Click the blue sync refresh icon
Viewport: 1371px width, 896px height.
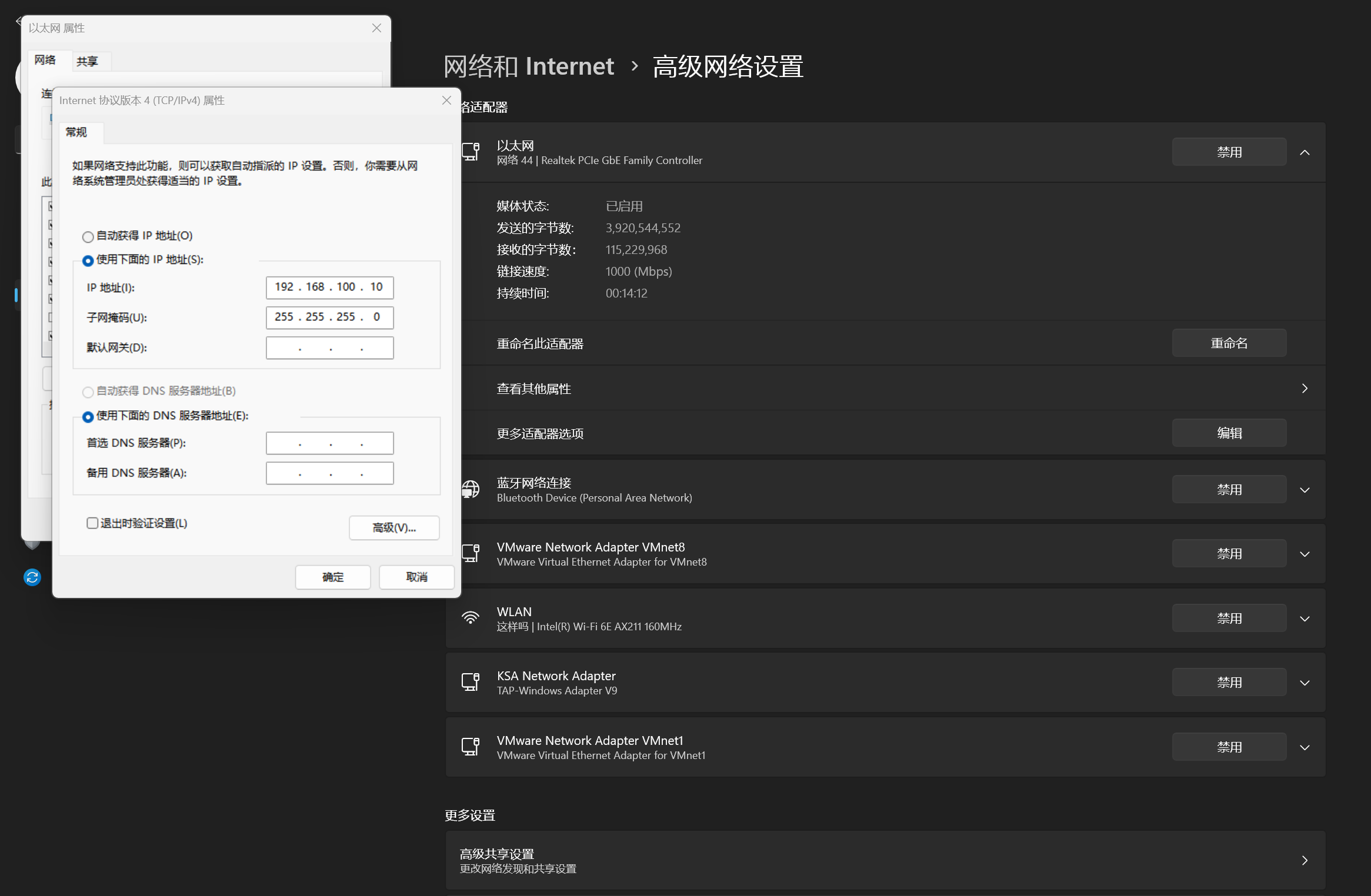(x=32, y=577)
